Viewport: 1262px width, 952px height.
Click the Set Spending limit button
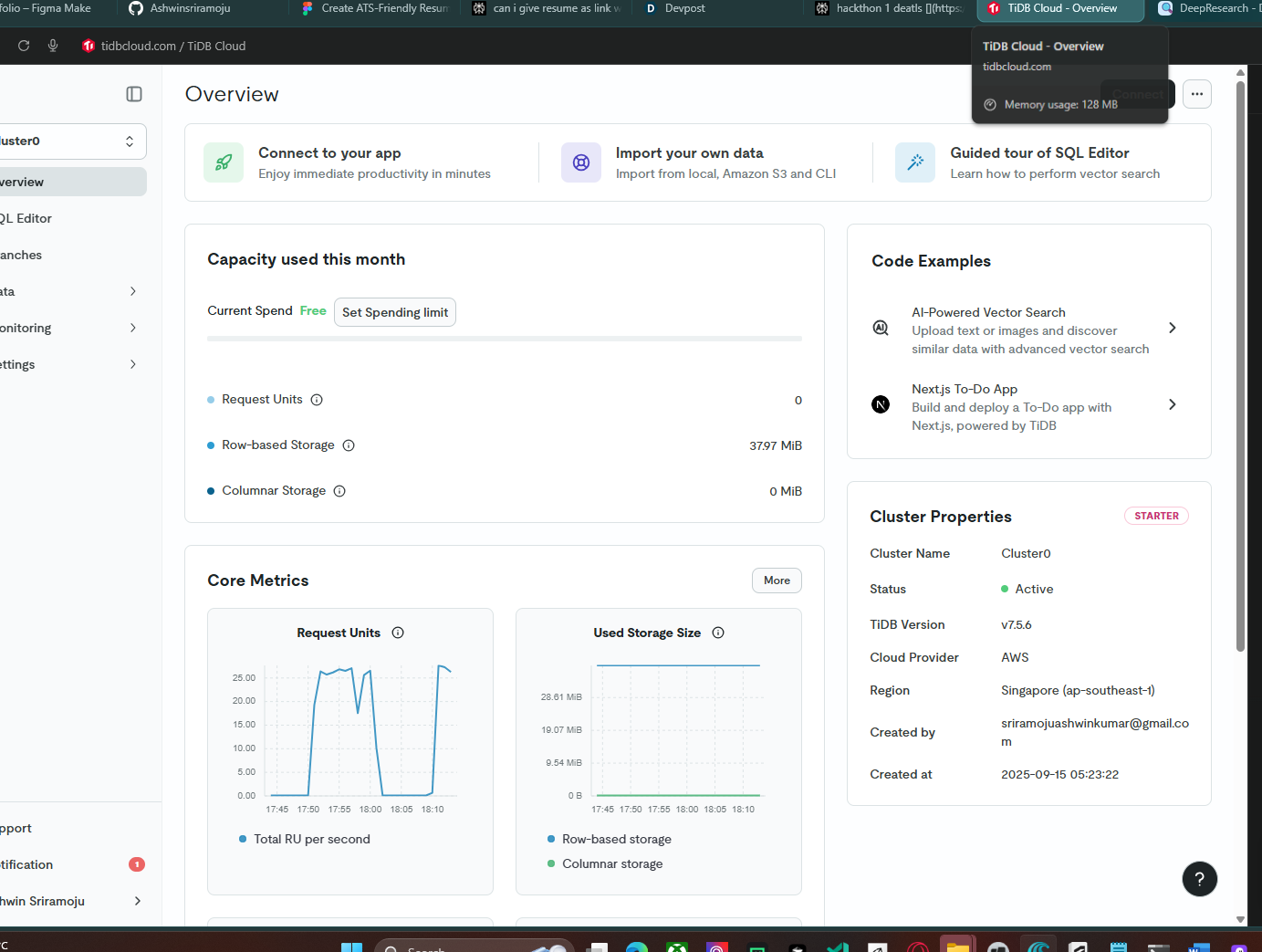click(x=395, y=312)
